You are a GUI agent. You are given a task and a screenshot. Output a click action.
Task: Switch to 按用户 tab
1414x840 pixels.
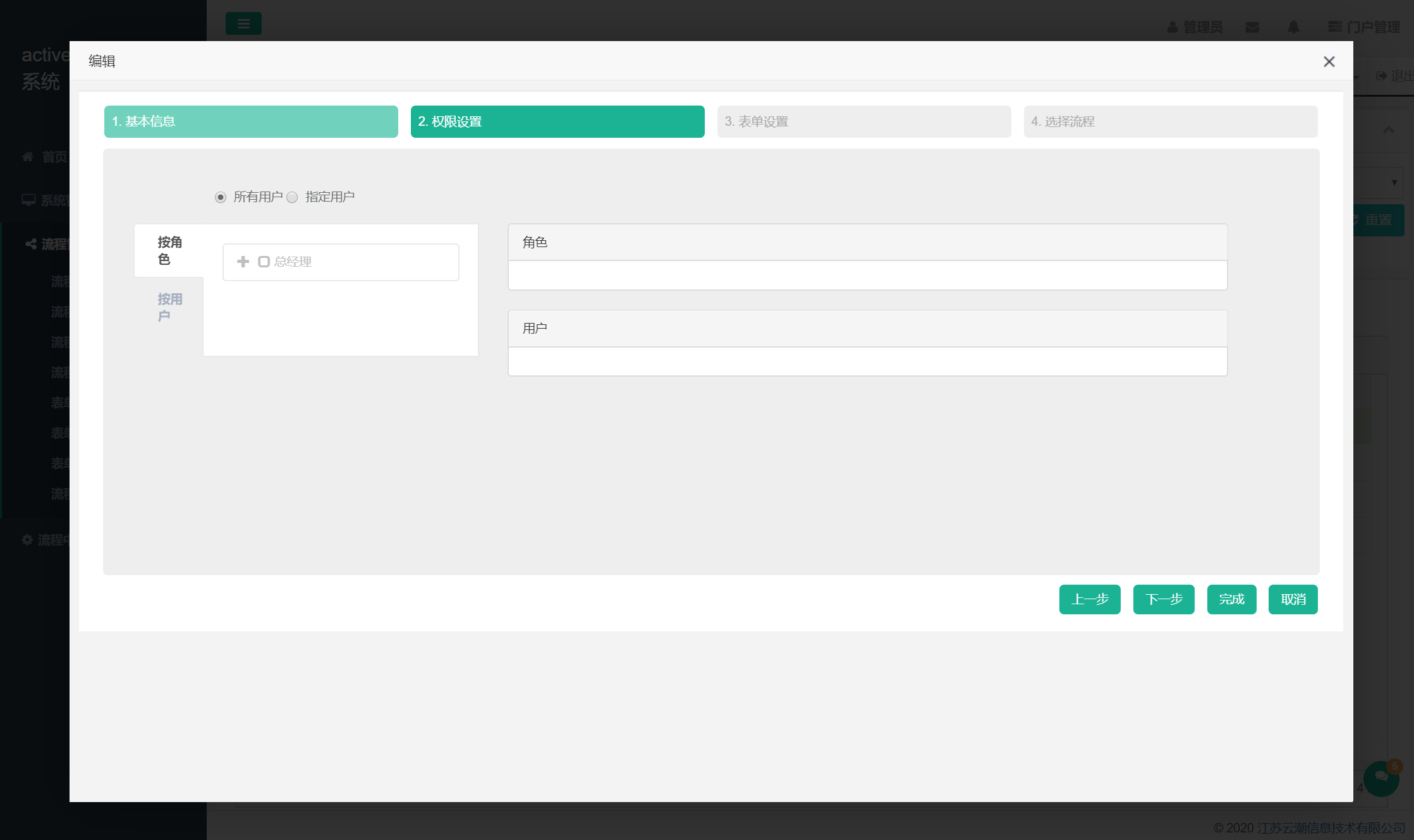(169, 307)
